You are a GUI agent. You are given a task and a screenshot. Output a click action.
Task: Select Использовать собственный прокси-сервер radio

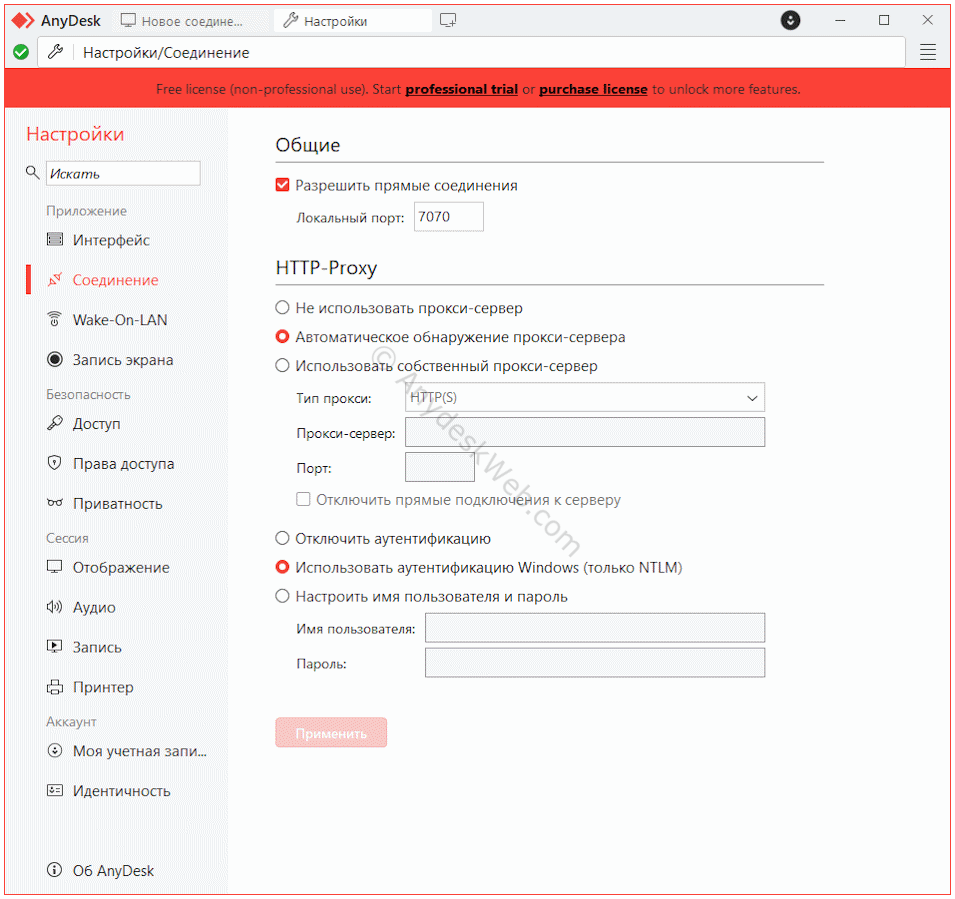click(282, 365)
